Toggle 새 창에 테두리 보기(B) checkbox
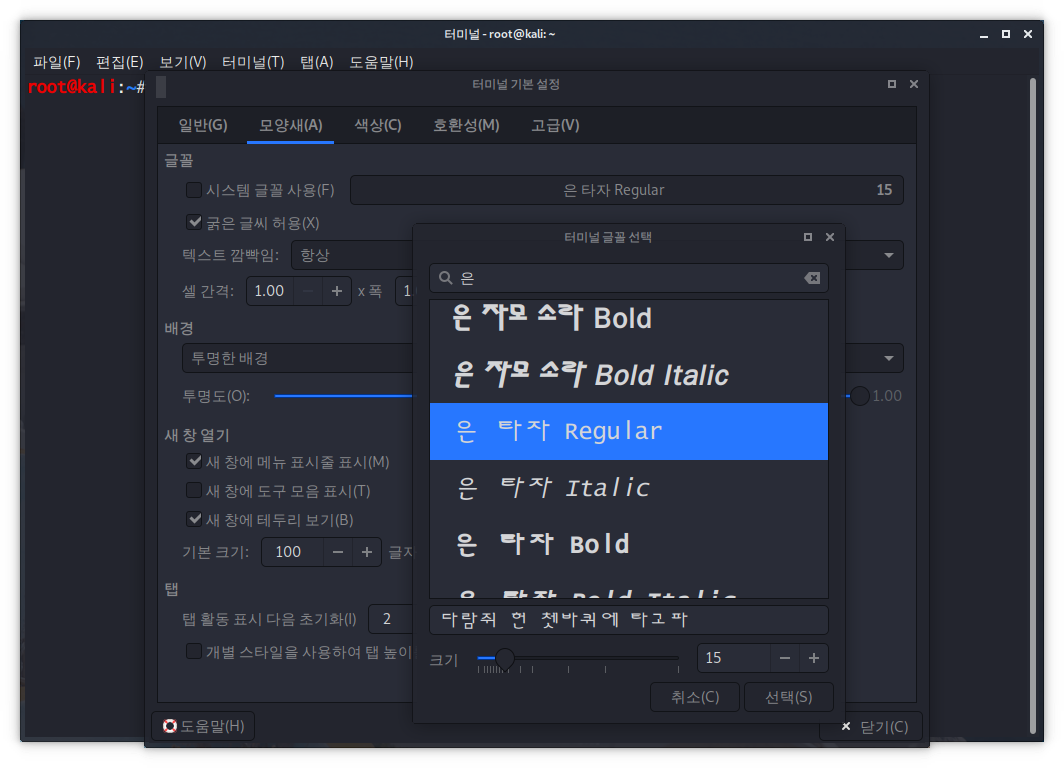The image size is (1064, 768). tap(194, 520)
